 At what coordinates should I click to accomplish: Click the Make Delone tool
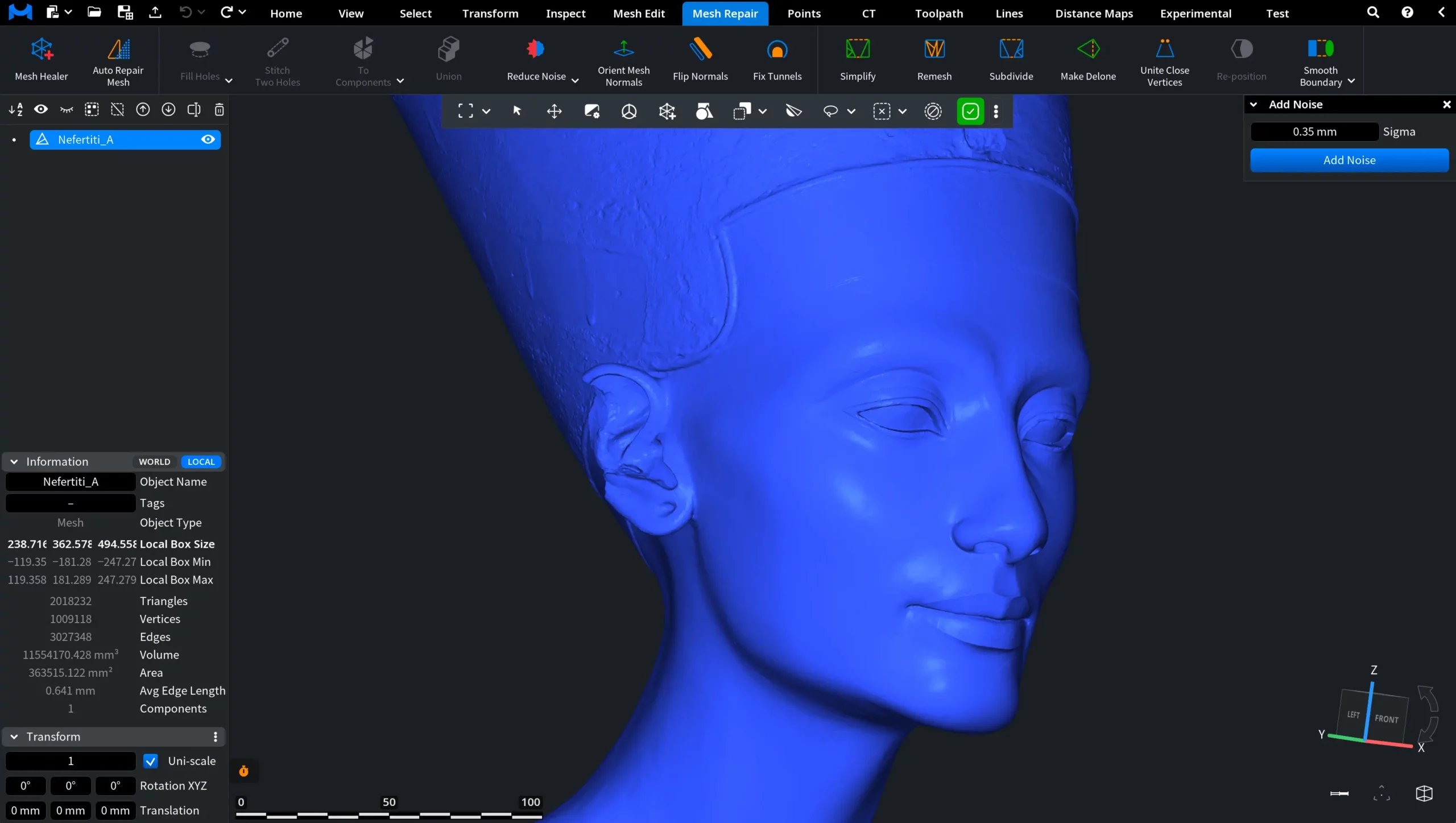coord(1088,59)
